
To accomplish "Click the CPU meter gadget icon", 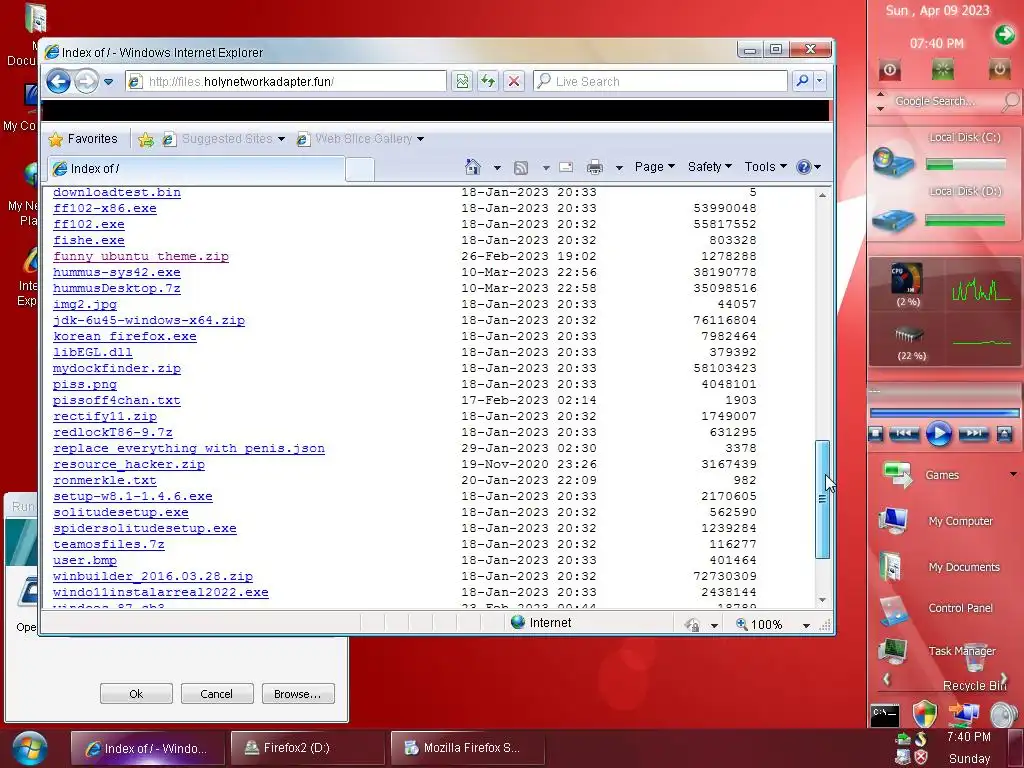I will [x=907, y=279].
